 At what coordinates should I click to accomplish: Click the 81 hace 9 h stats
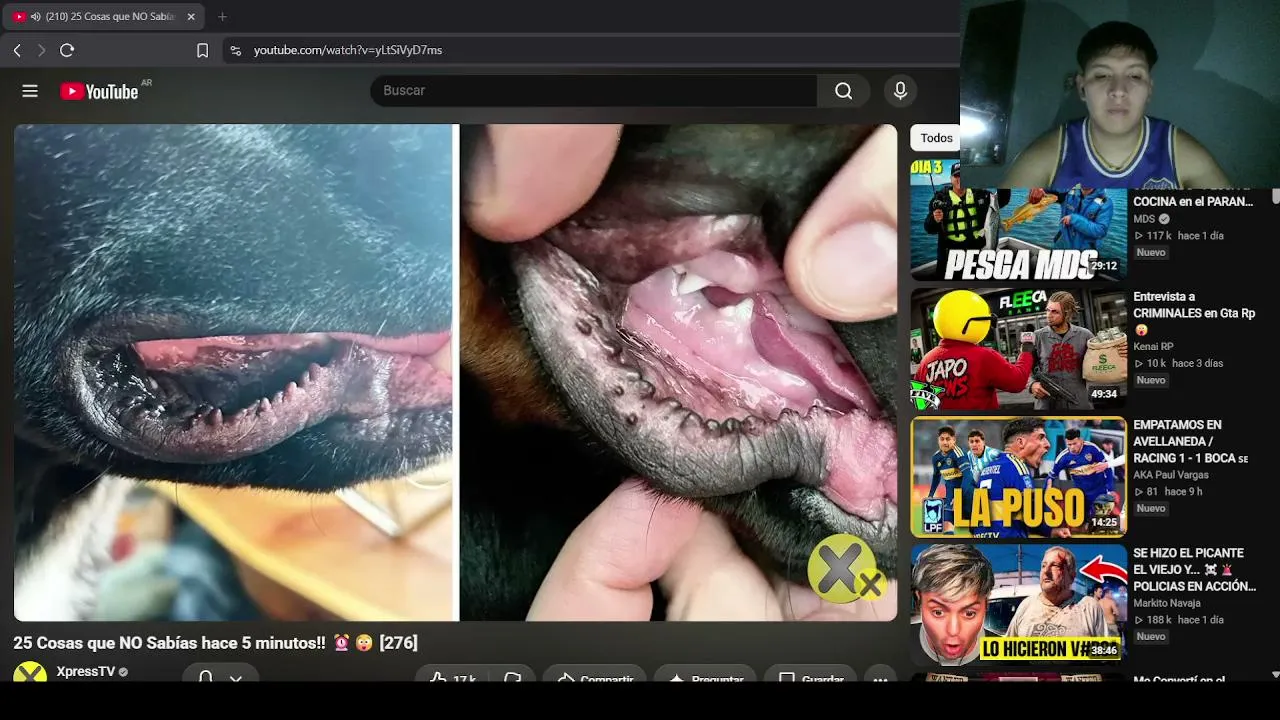pos(1167,492)
